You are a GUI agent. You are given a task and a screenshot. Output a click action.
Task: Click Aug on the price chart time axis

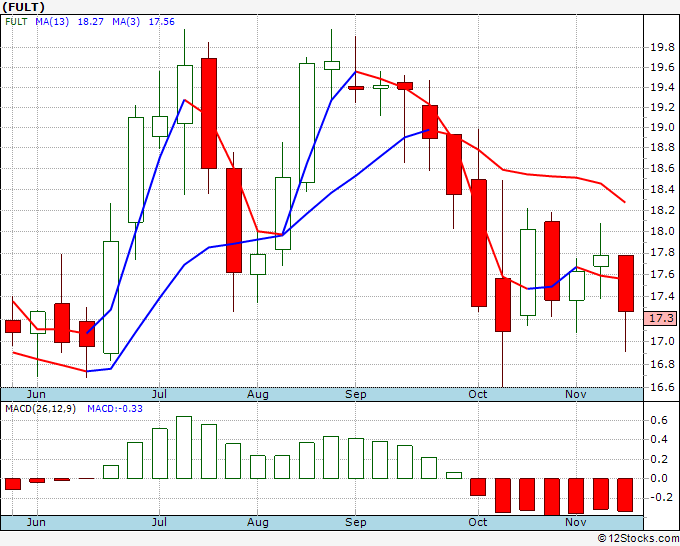coord(258,394)
